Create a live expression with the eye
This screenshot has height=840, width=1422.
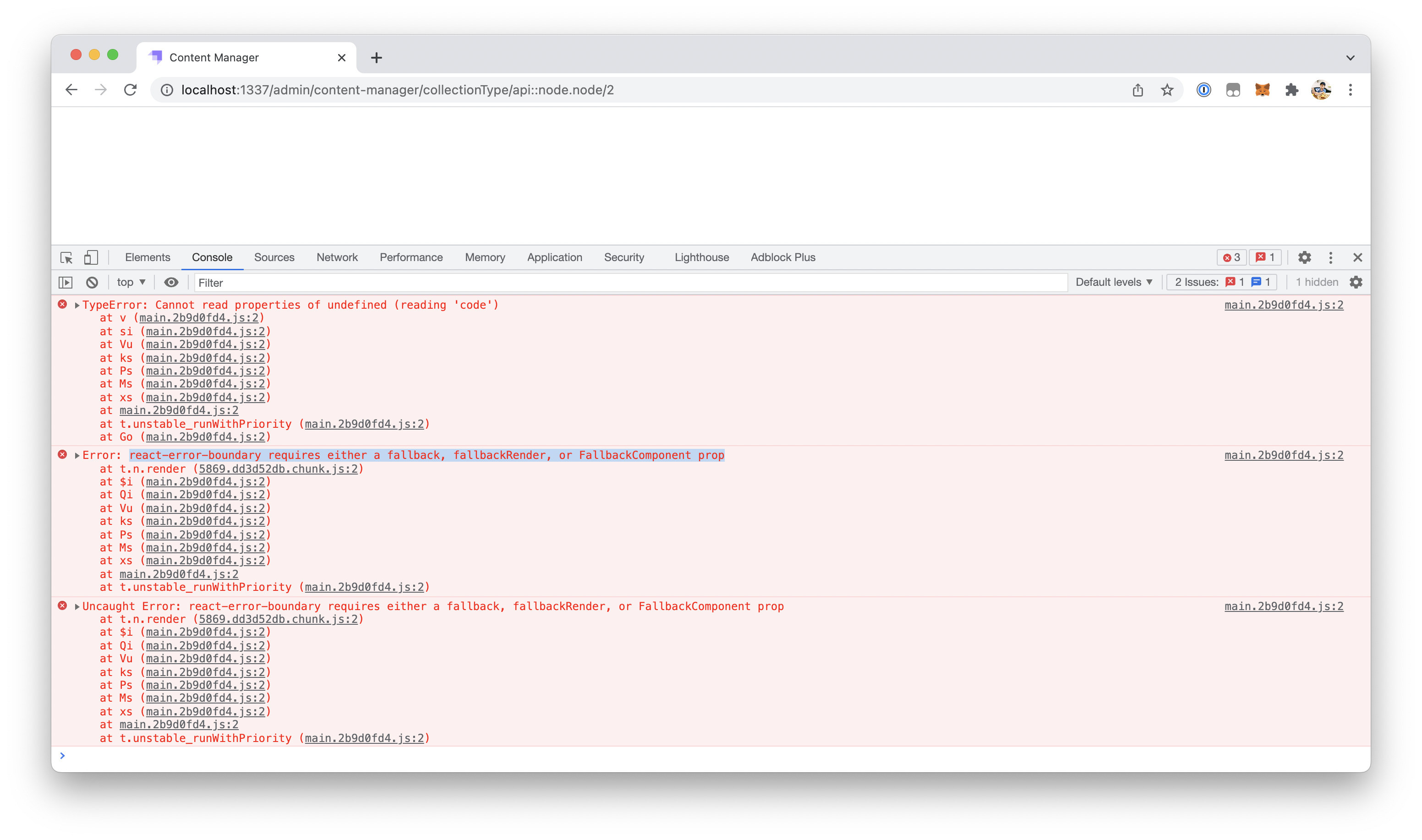171,282
